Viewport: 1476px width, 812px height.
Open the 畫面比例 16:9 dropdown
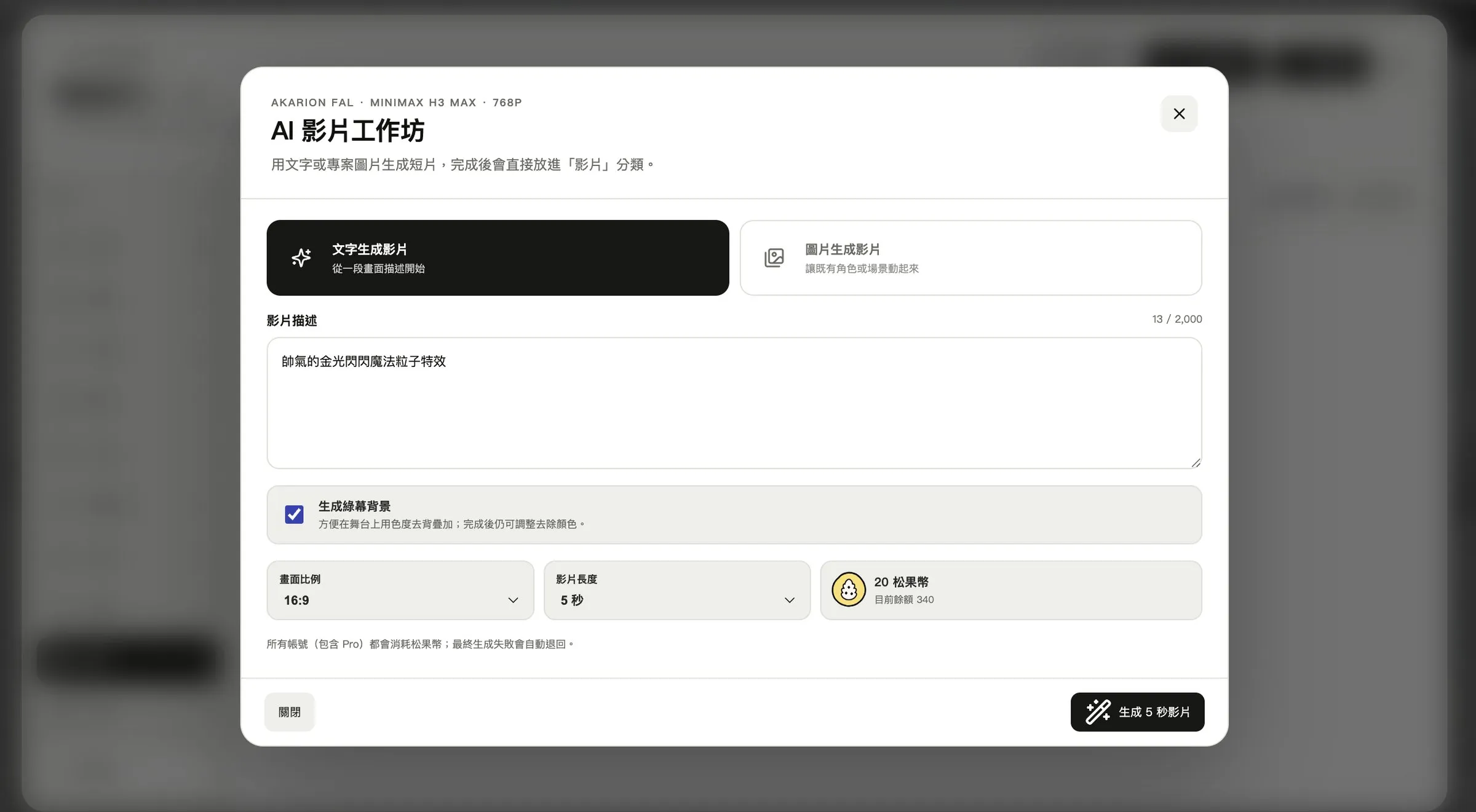(400, 590)
